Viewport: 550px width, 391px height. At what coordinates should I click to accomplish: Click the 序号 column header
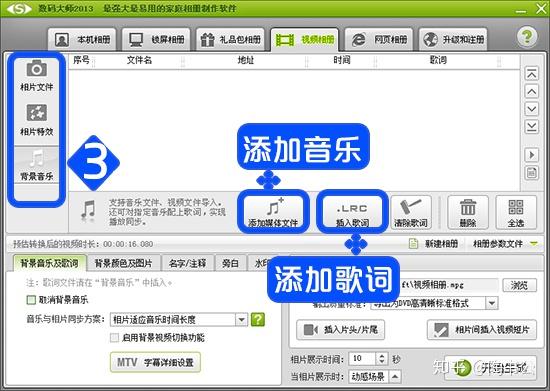pyautogui.click(x=81, y=60)
